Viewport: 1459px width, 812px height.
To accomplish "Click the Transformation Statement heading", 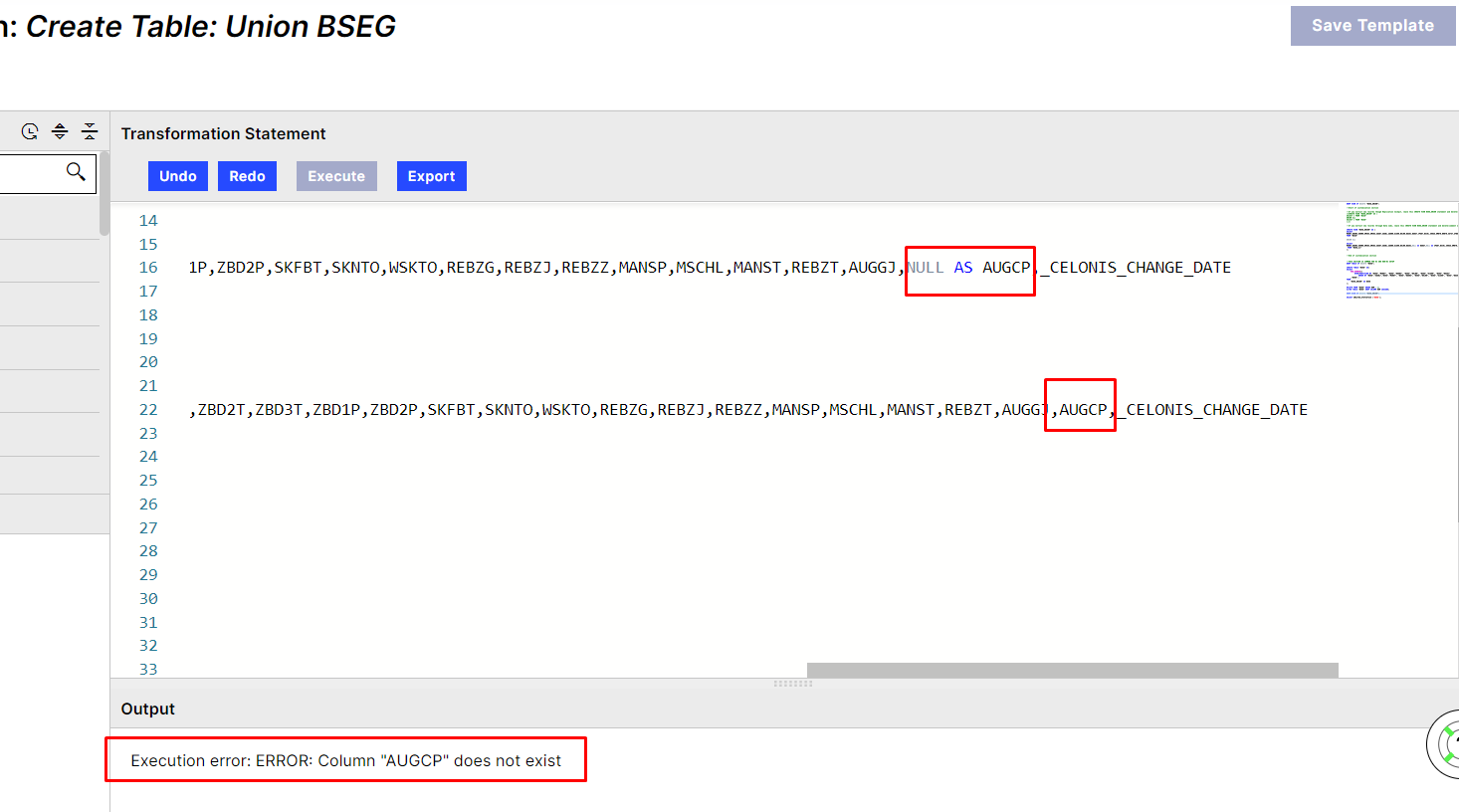I will pyautogui.click(x=223, y=133).
